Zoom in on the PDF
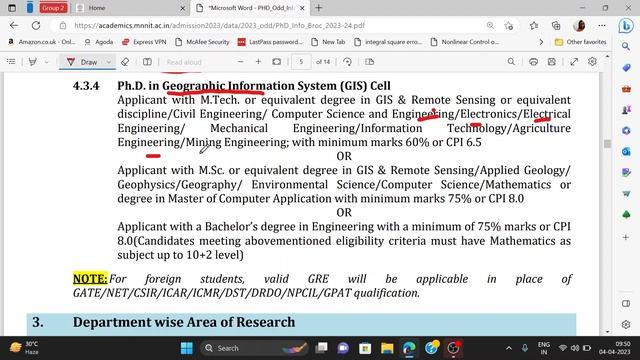This screenshot has width=640, height=360. pyautogui.click(x=258, y=62)
